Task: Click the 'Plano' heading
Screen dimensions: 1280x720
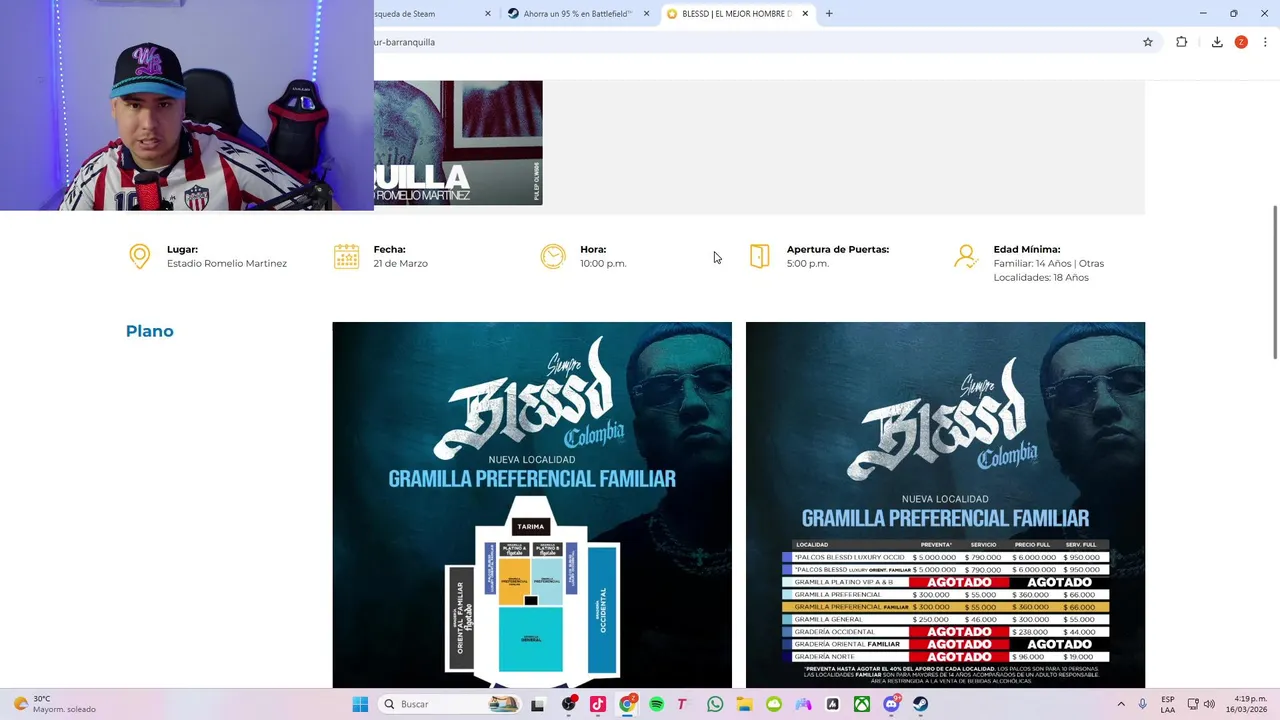Action: click(150, 331)
